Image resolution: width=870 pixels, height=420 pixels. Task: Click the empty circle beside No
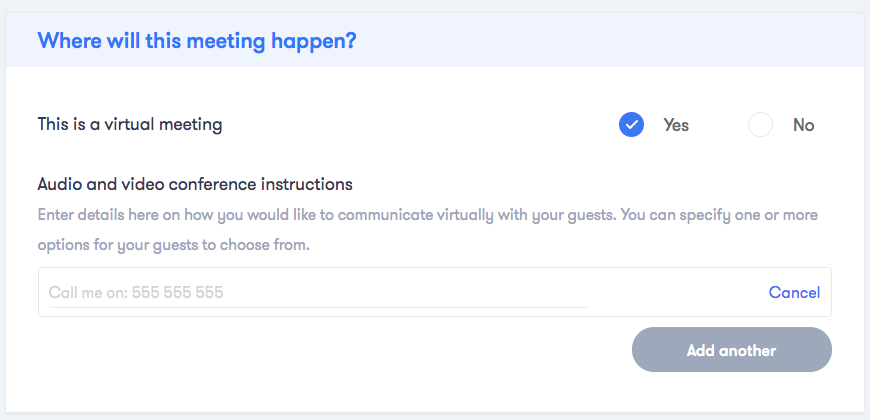pos(761,125)
